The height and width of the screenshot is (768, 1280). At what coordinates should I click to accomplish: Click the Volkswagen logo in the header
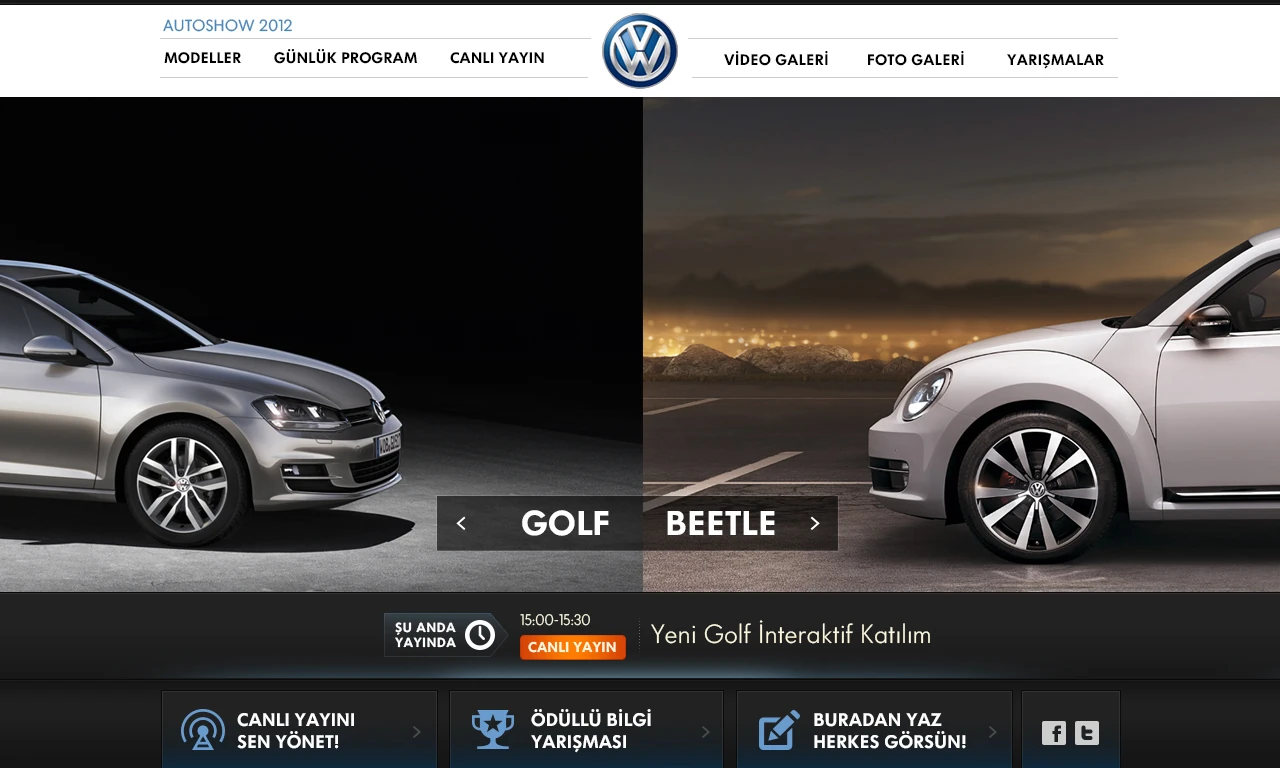coord(640,51)
